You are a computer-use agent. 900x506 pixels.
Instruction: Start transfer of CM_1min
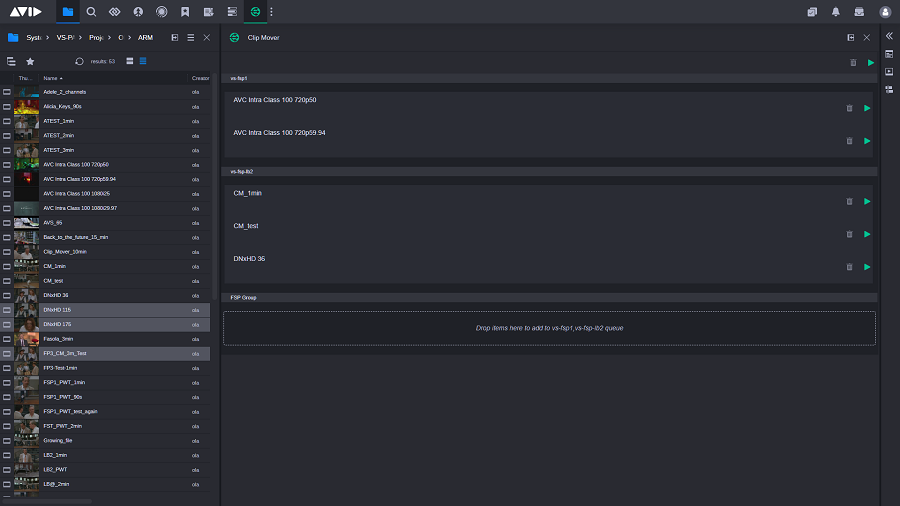point(867,201)
